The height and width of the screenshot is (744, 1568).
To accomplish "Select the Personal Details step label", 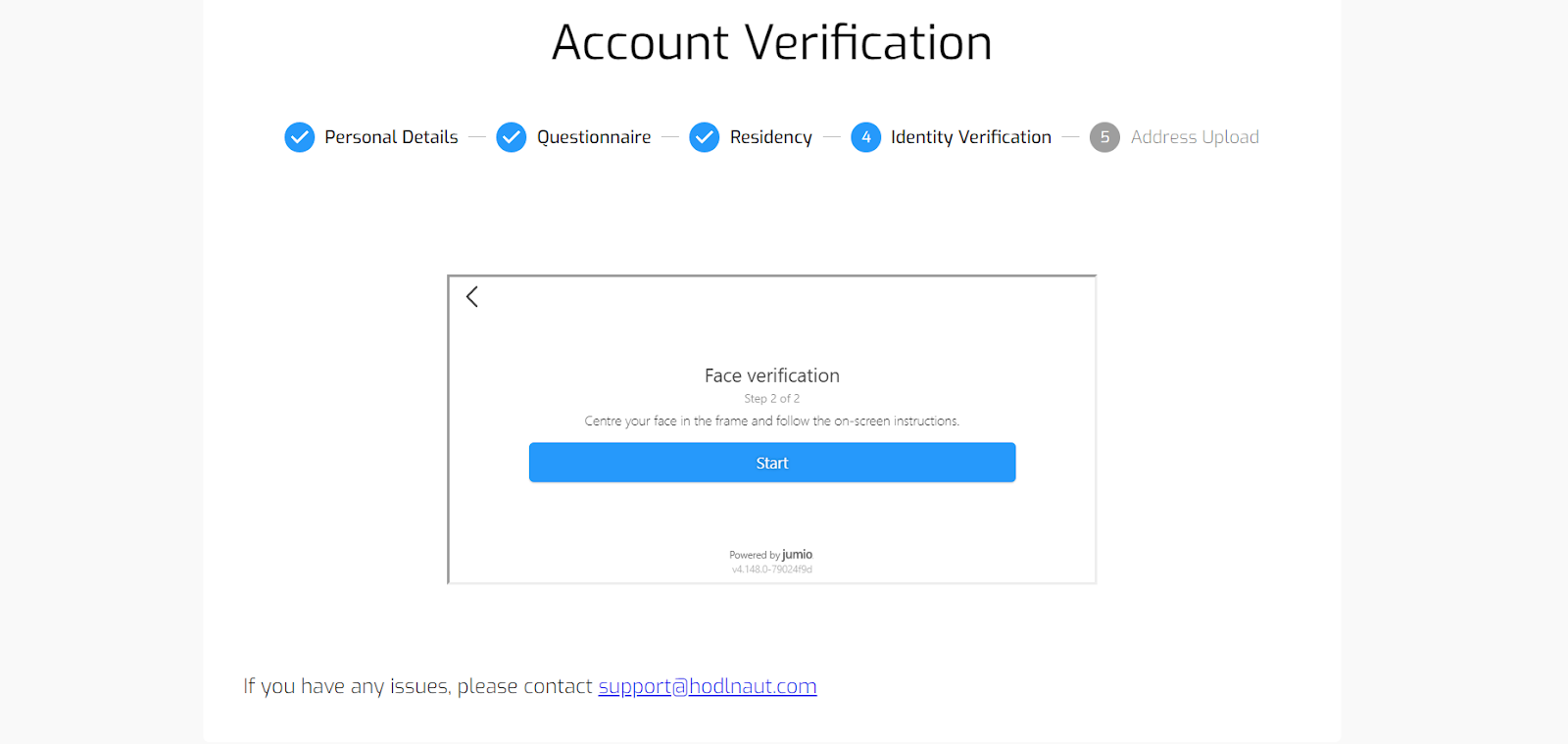I will pyautogui.click(x=391, y=137).
